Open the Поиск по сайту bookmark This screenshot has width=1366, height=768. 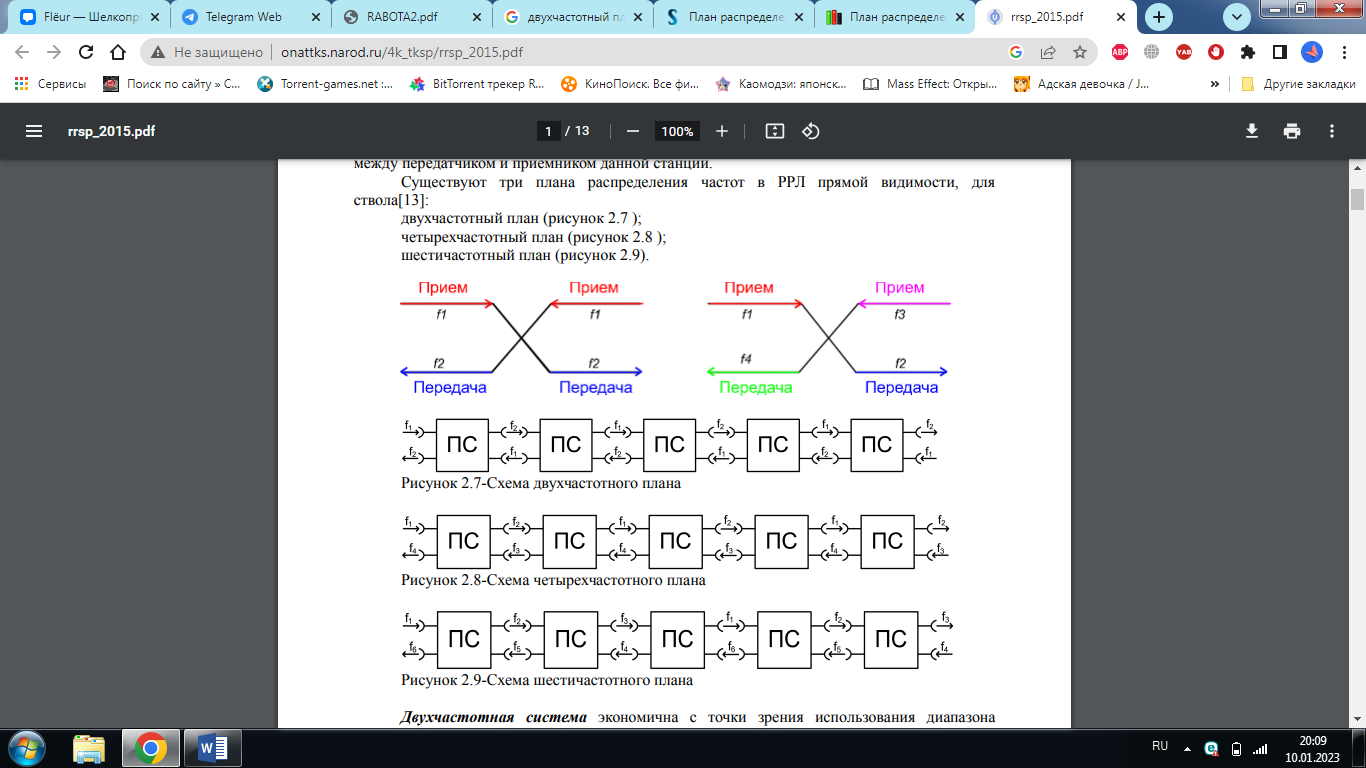pyautogui.click(x=172, y=84)
